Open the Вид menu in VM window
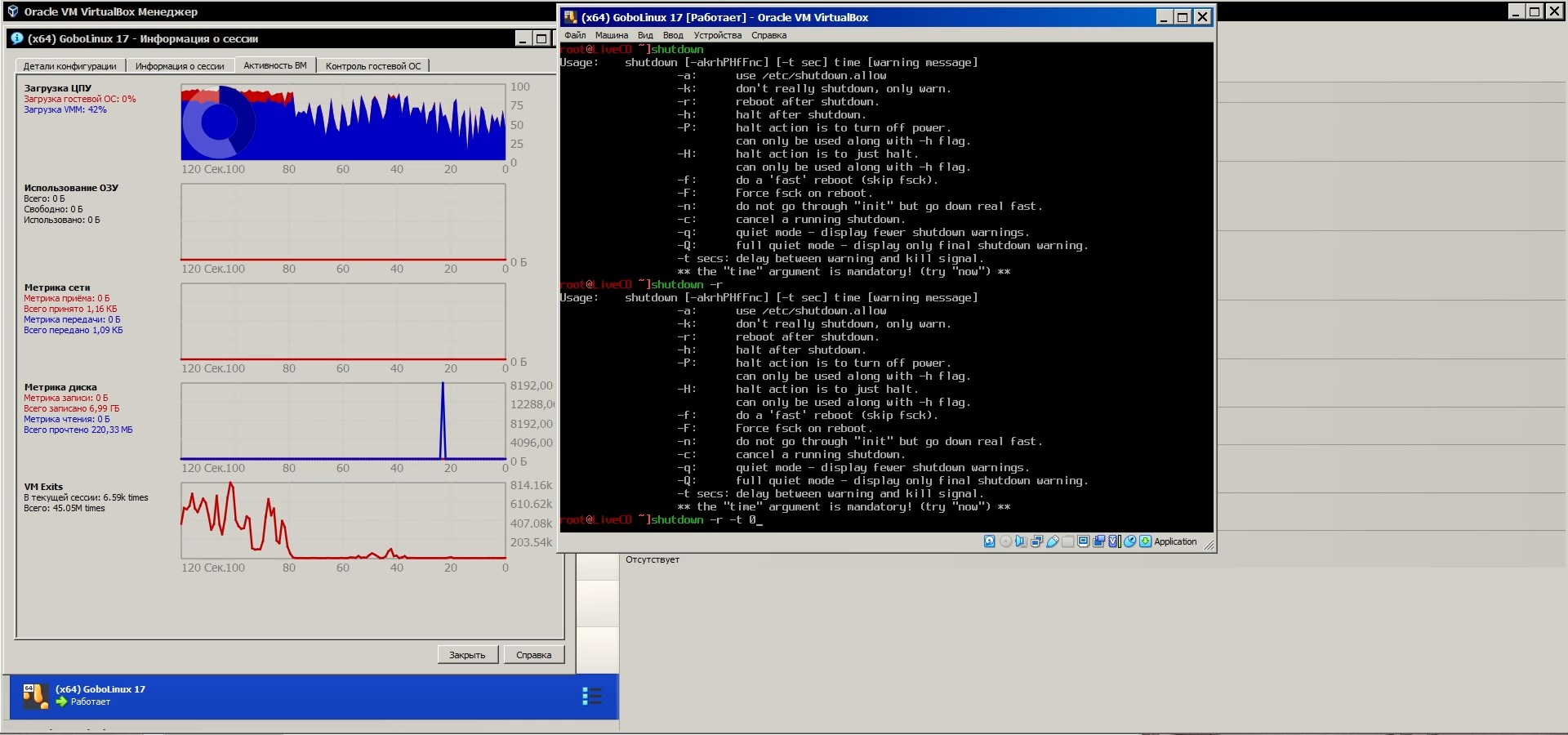The width and height of the screenshot is (1568, 735). coord(645,35)
